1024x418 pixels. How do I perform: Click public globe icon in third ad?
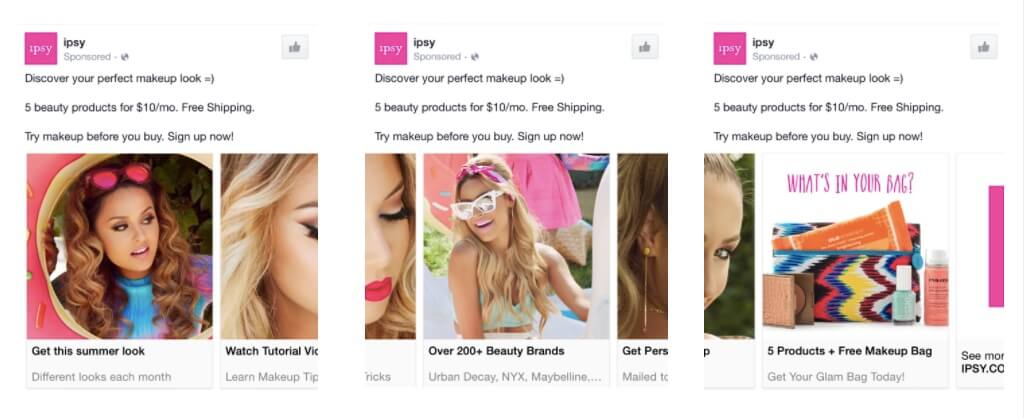[814, 57]
